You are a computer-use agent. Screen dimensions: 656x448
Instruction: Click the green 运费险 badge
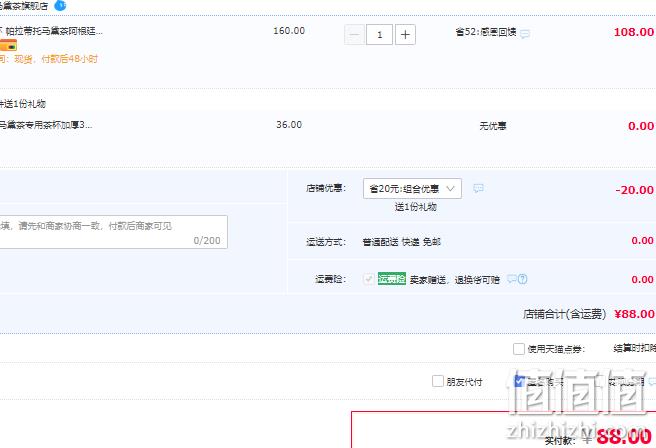click(x=392, y=279)
